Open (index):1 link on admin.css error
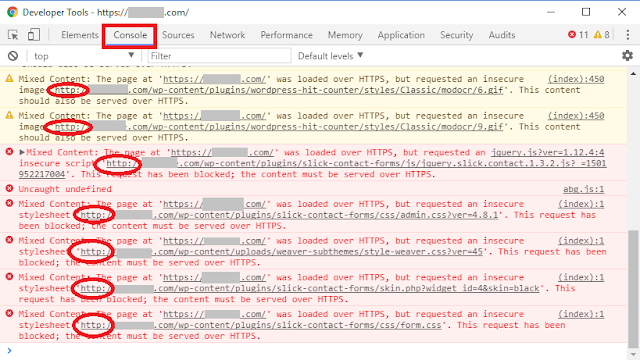 coord(581,204)
